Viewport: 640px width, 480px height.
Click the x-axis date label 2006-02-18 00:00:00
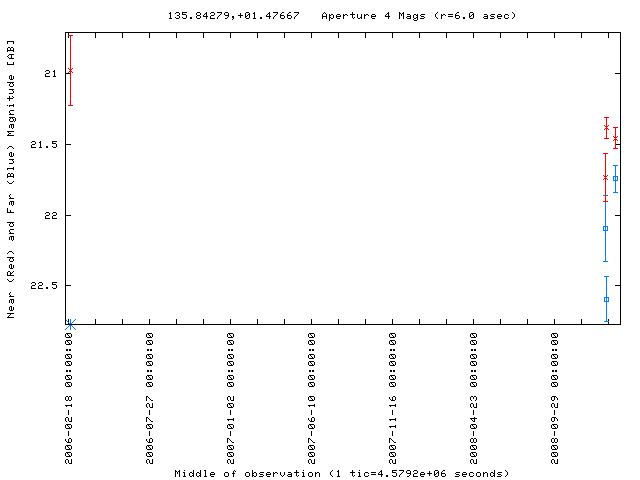pos(69,398)
